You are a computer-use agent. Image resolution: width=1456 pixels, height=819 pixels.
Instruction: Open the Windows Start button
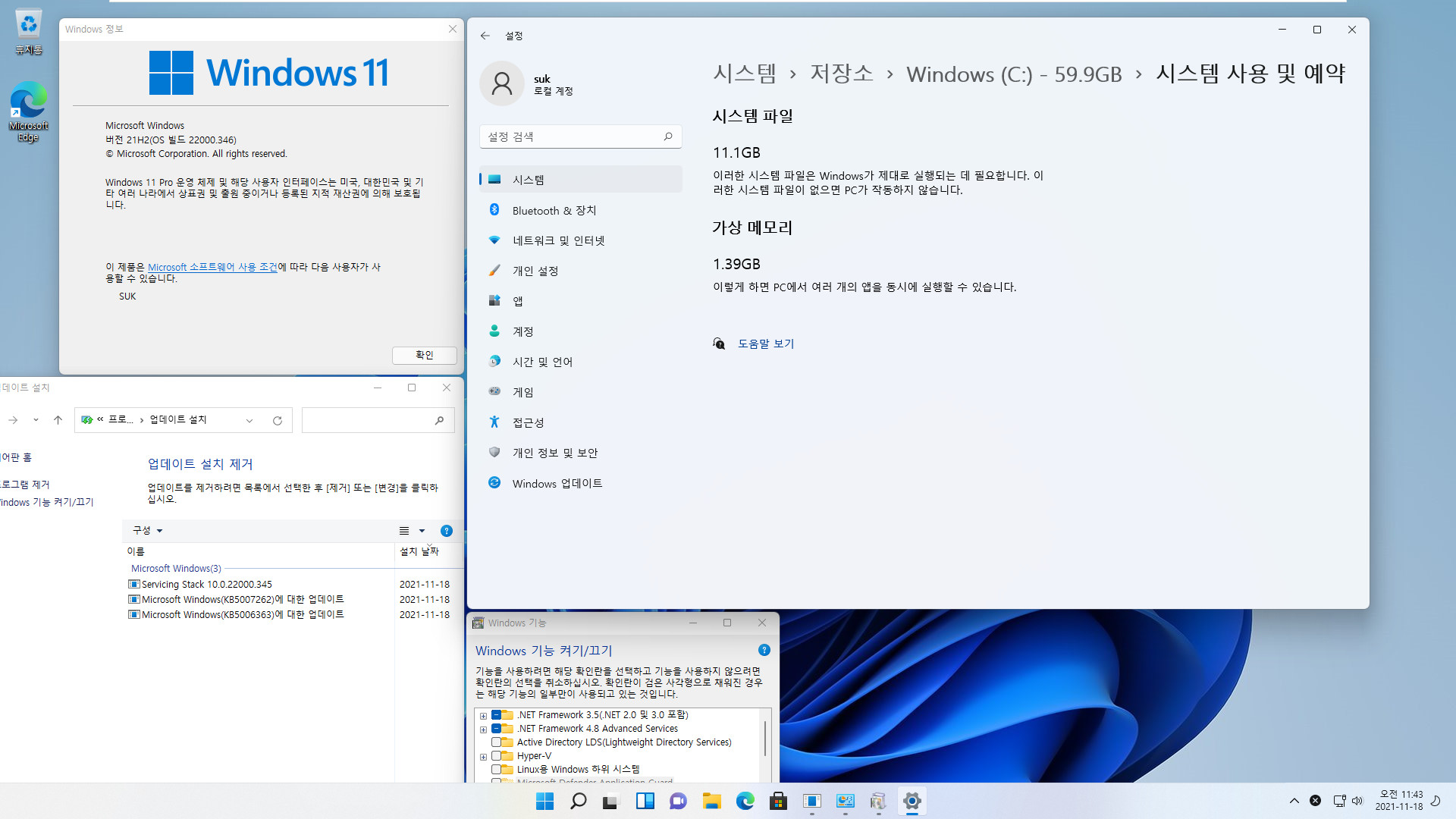point(544,801)
